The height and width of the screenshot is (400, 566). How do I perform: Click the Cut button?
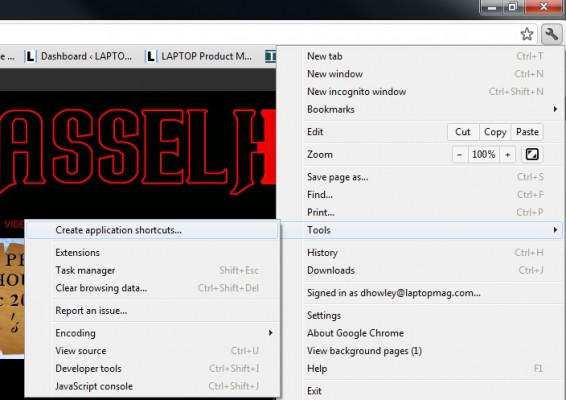(x=463, y=132)
